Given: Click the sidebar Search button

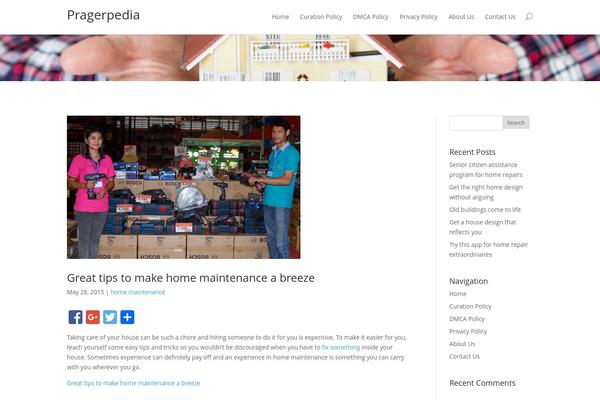Looking at the screenshot, I should point(516,122).
